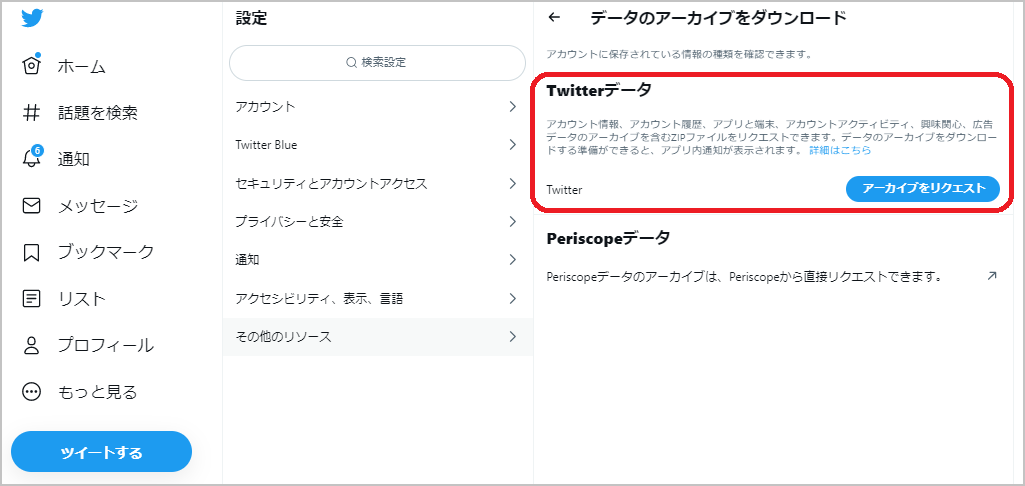This screenshot has height=486, width=1025.
Task: Open the 通知 bell icon
Action: (x=31, y=158)
